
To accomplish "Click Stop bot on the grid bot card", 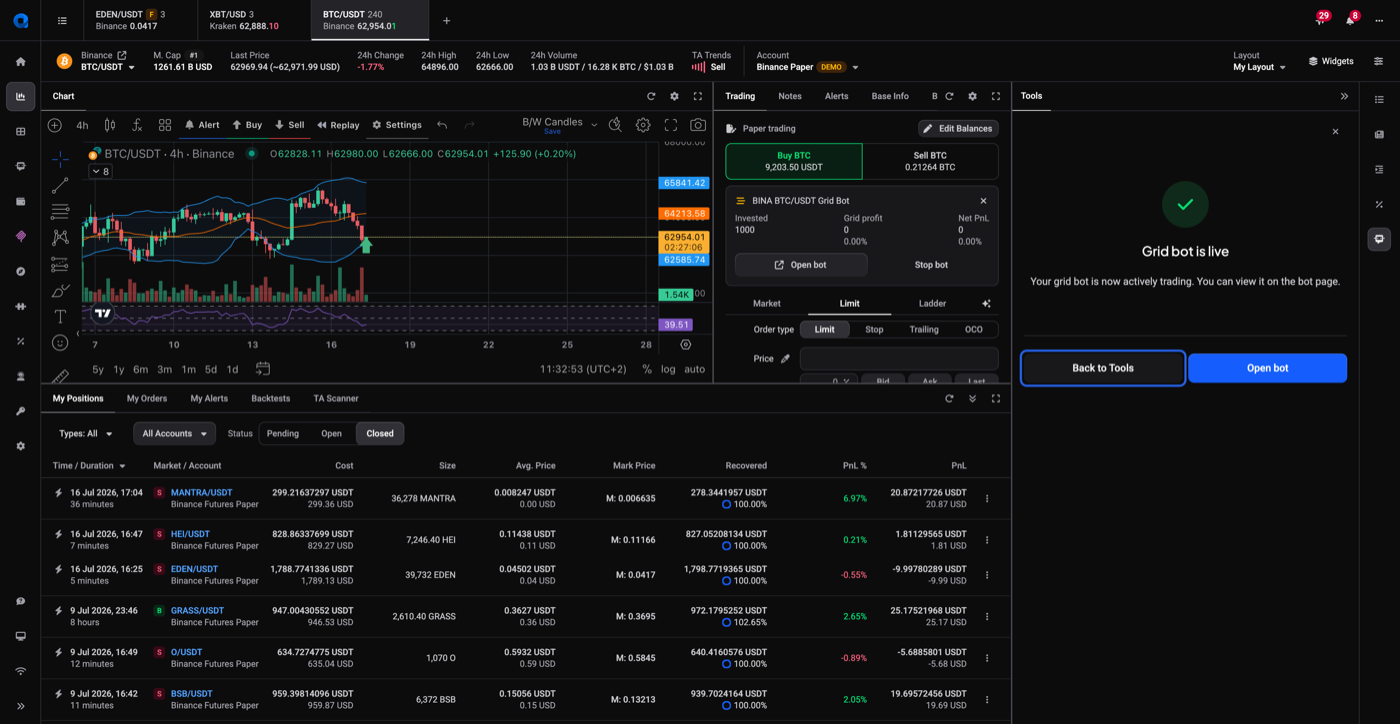I will [x=931, y=265].
